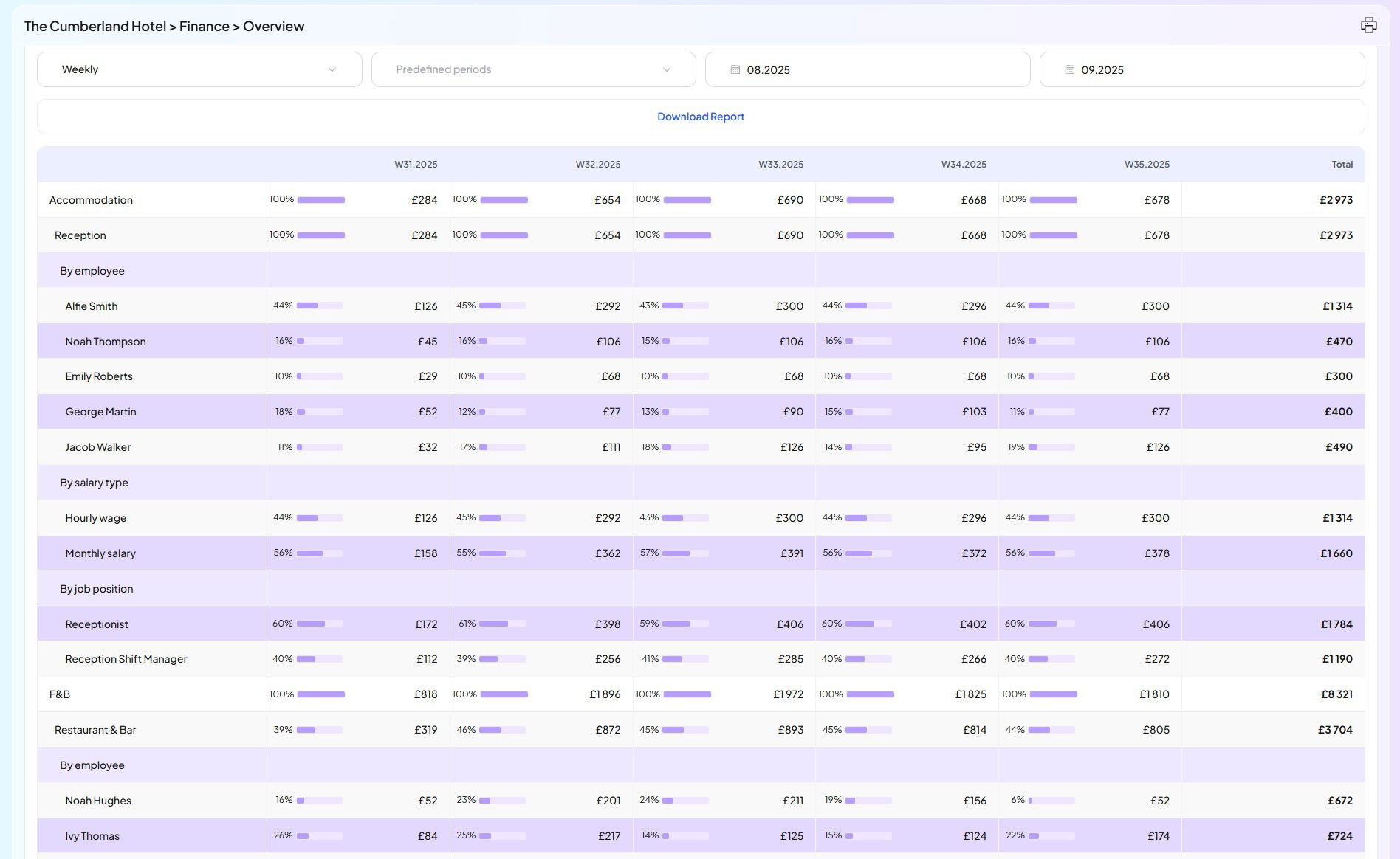Click the Total column header
This screenshot has width=1400, height=859.
click(x=1342, y=165)
